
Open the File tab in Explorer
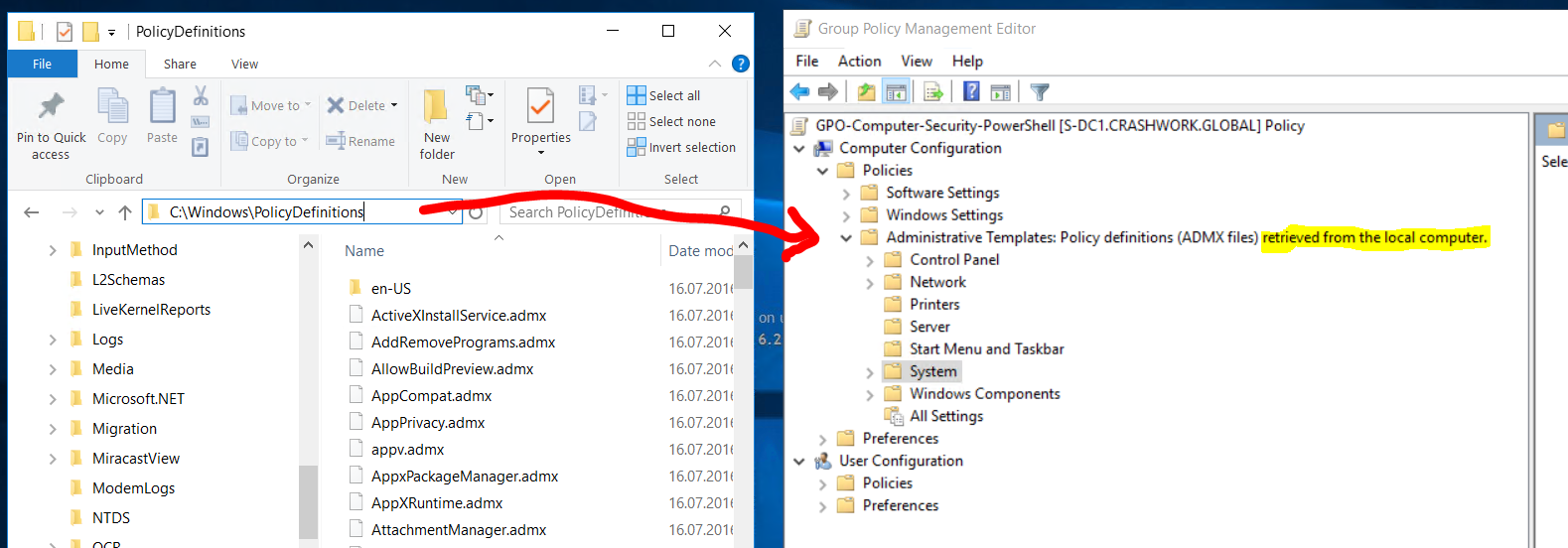click(42, 64)
